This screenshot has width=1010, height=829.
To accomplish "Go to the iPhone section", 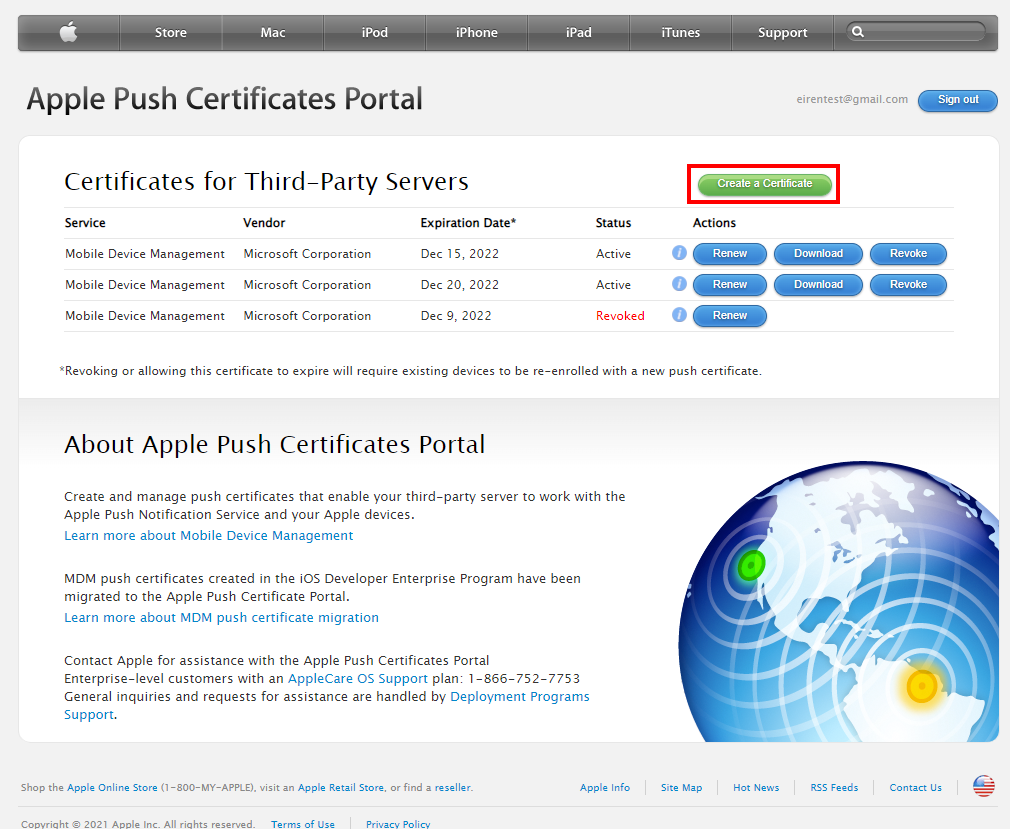I will coord(477,32).
